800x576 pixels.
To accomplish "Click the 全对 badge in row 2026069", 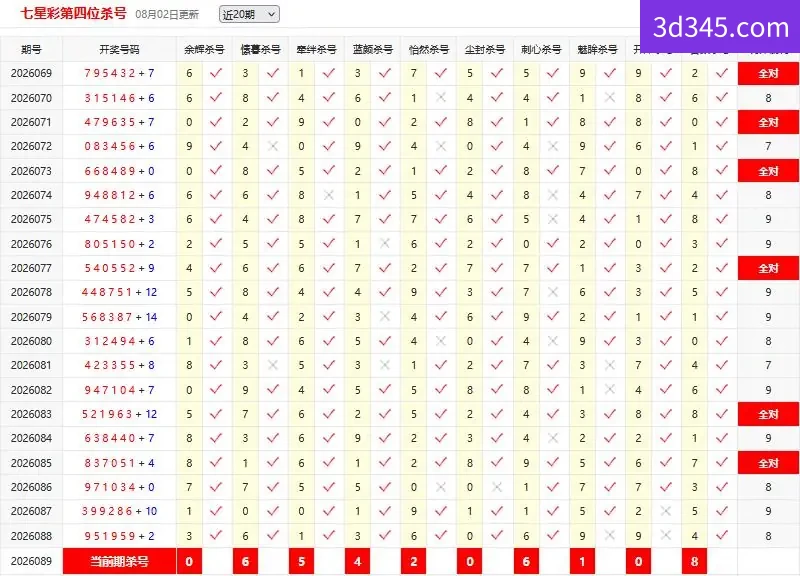I will (x=768, y=73).
